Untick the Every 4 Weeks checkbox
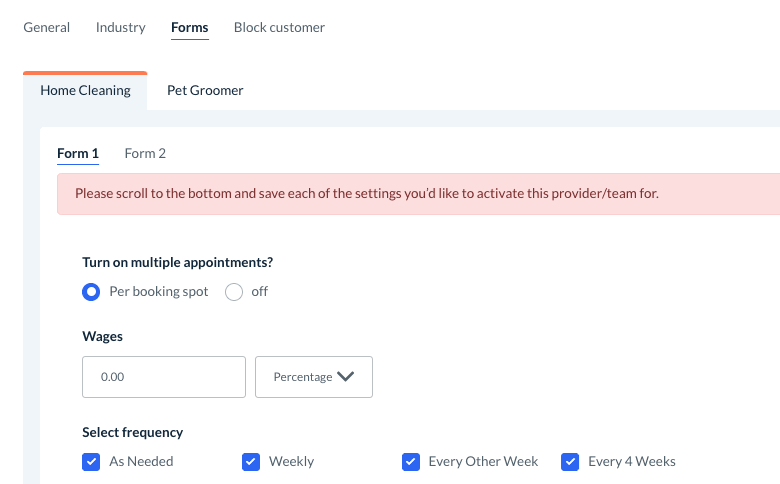This screenshot has height=484, width=780. [x=571, y=462]
